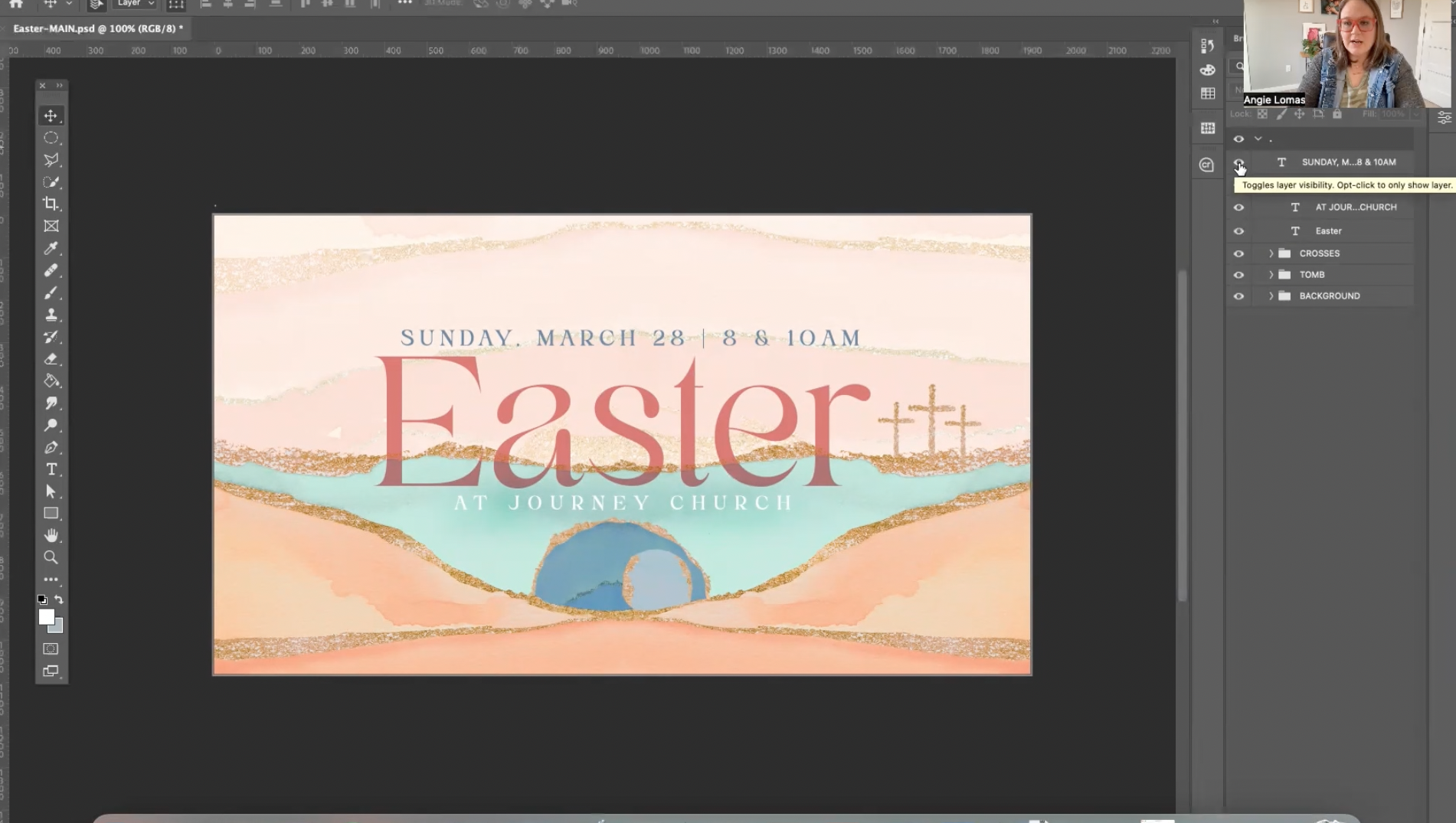Image resolution: width=1456 pixels, height=823 pixels.
Task: Select the Lasso tool
Action: tap(51, 158)
